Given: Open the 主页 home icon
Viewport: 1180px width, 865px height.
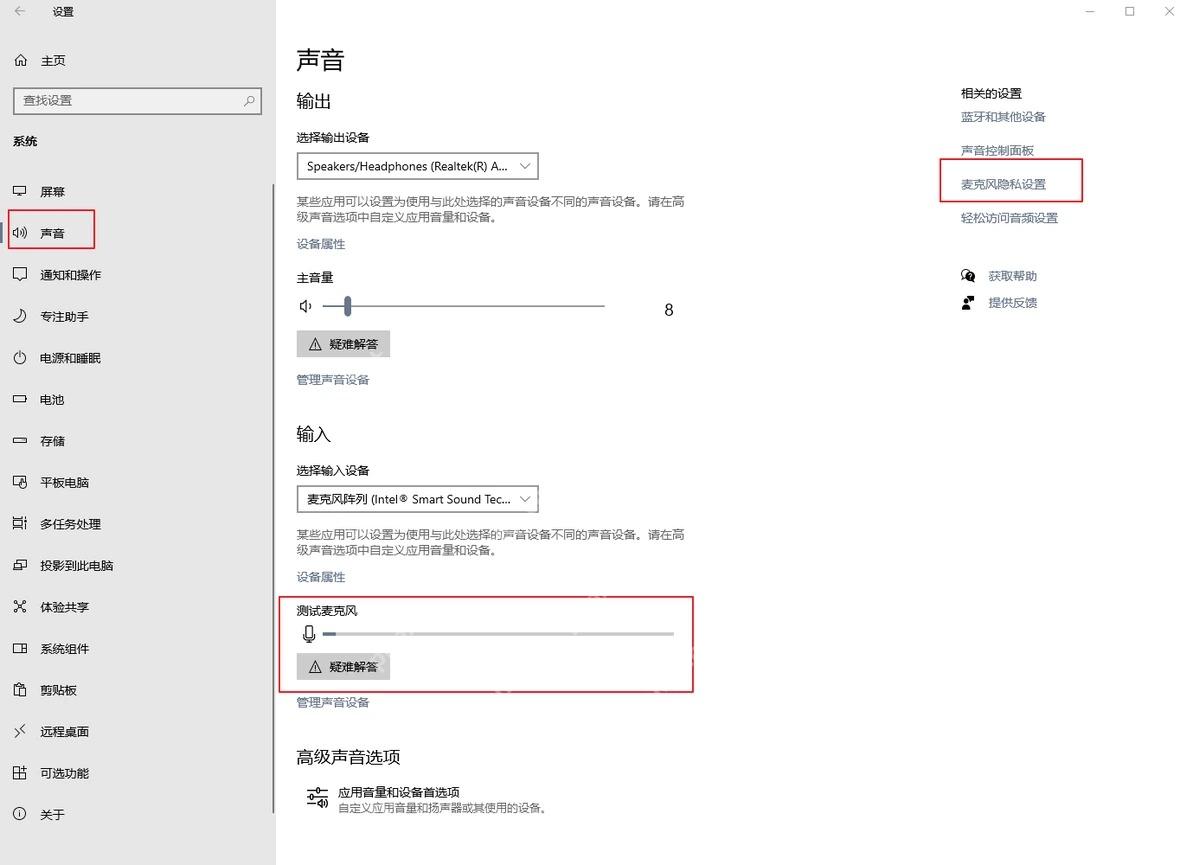Looking at the screenshot, I should pos(20,60).
